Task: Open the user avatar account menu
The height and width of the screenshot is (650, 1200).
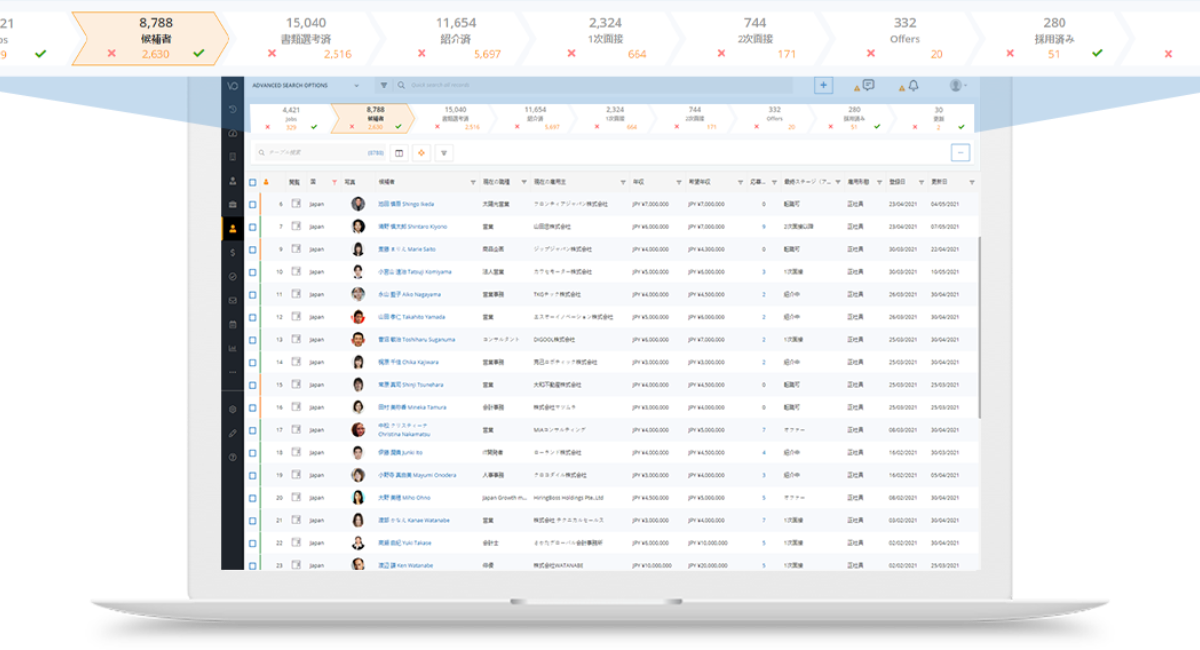Action: tap(957, 86)
